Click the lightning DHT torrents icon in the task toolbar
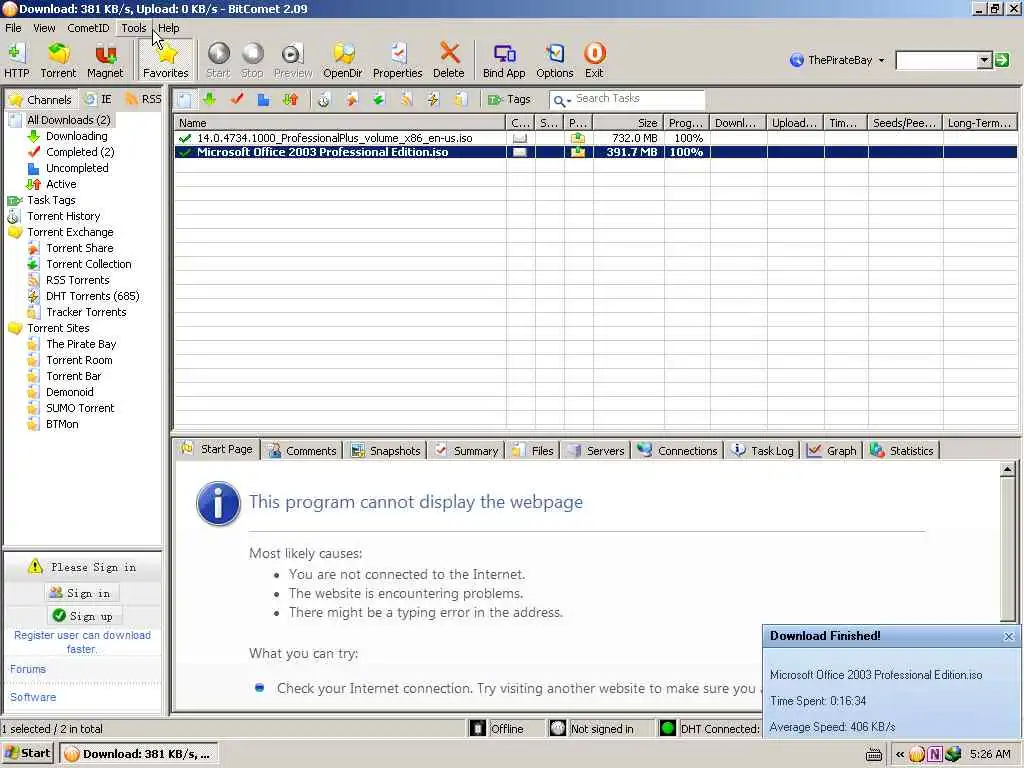The height and width of the screenshot is (768, 1024). (433, 99)
